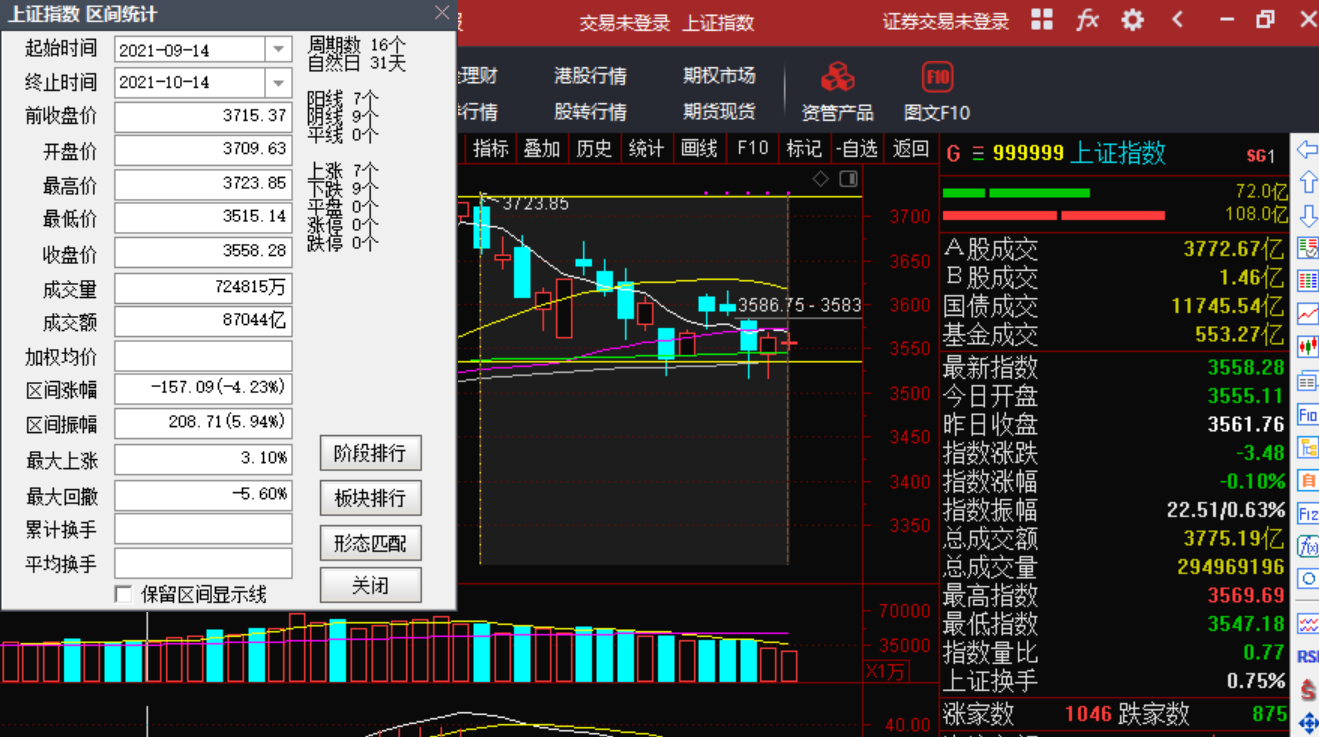The image size is (1319, 737).
Task: Open the candlestick chart icon in sidebar
Action: (x=1307, y=347)
